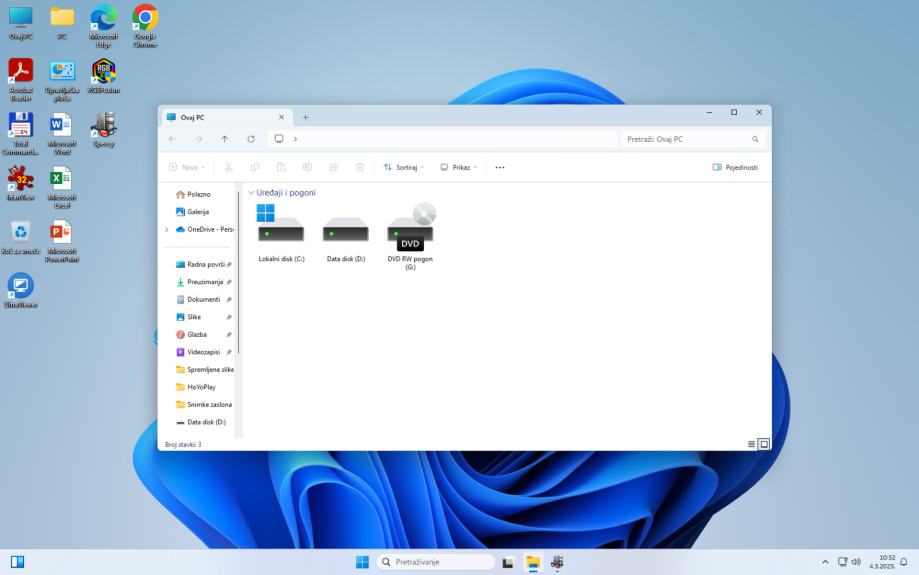Viewport: 919px width, 575px height.
Task: Expand OneDrive - Personal tree node
Action: click(166, 229)
